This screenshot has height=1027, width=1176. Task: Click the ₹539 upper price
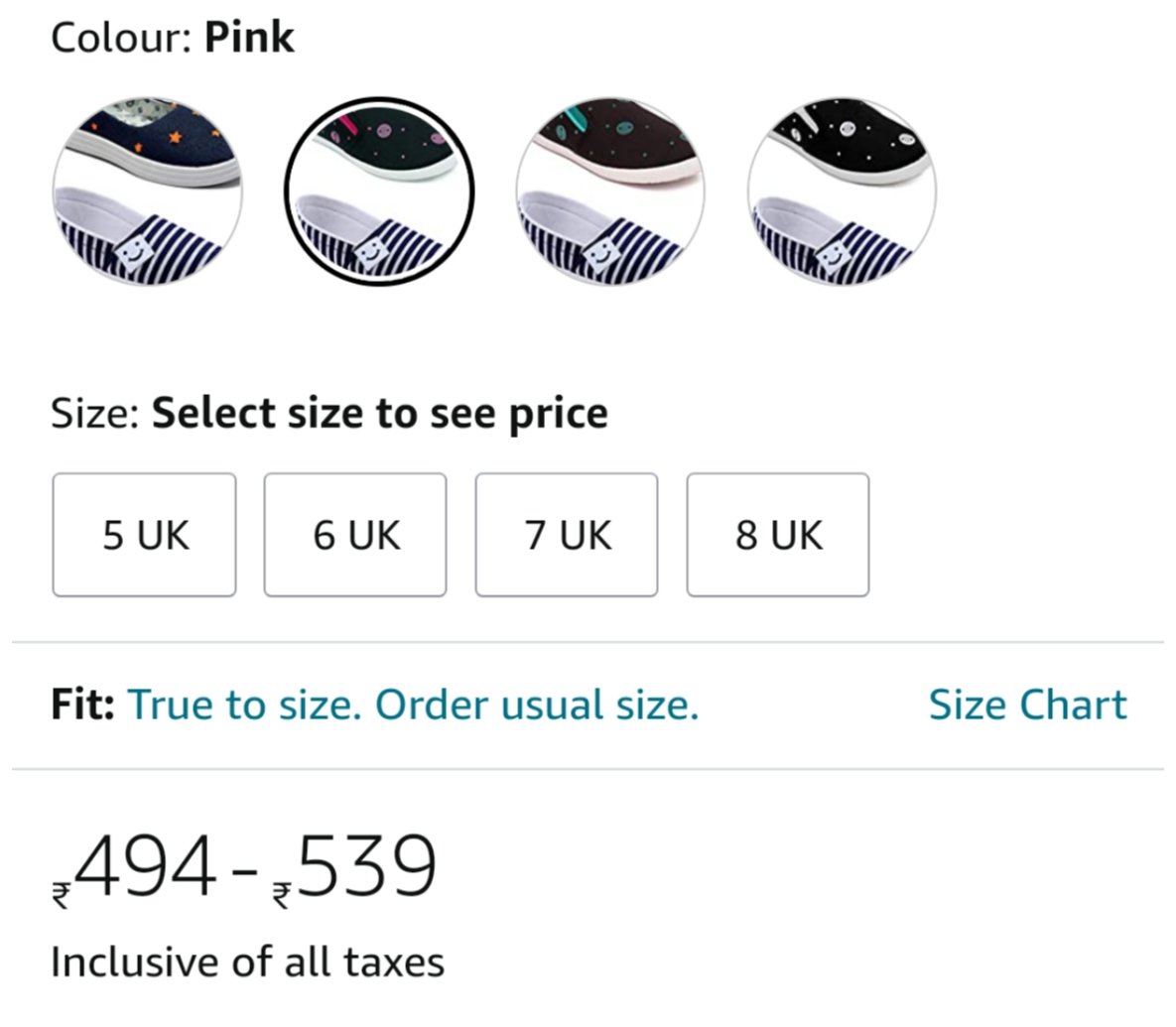(354, 867)
